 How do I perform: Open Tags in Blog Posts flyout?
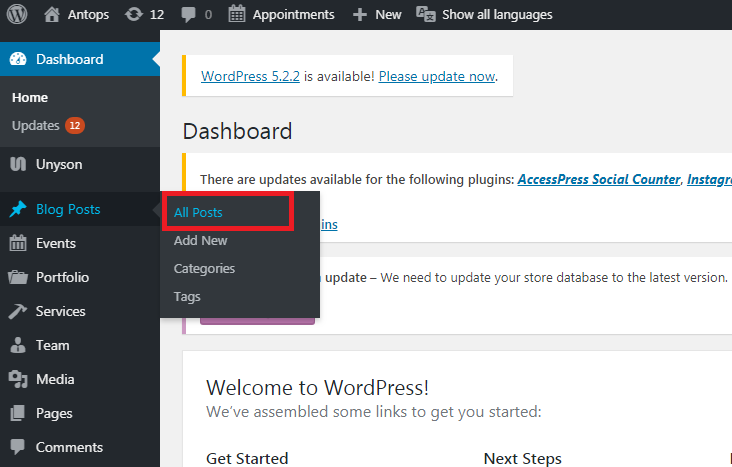(187, 297)
